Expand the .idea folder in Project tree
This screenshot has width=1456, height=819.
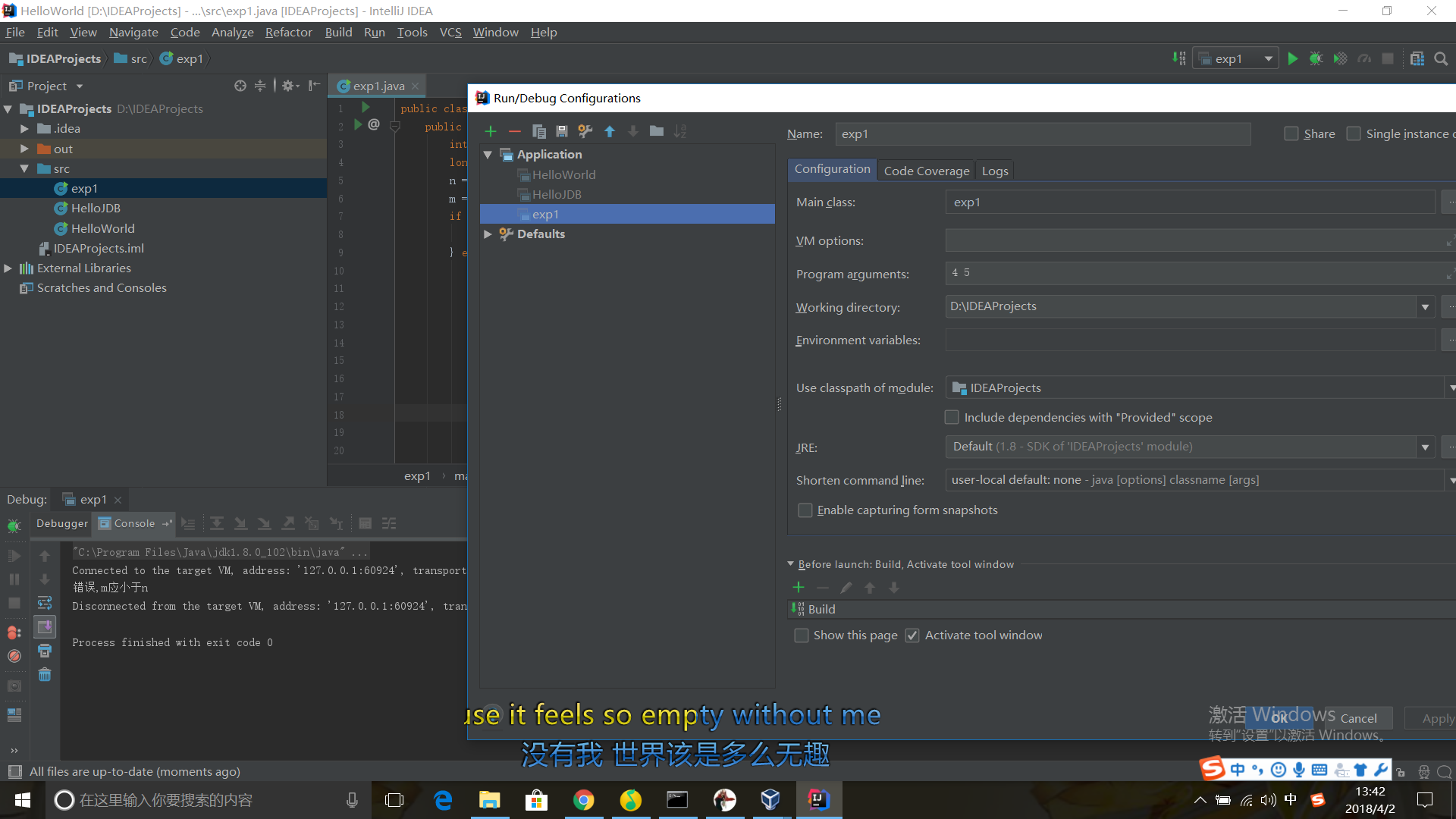tap(24, 129)
